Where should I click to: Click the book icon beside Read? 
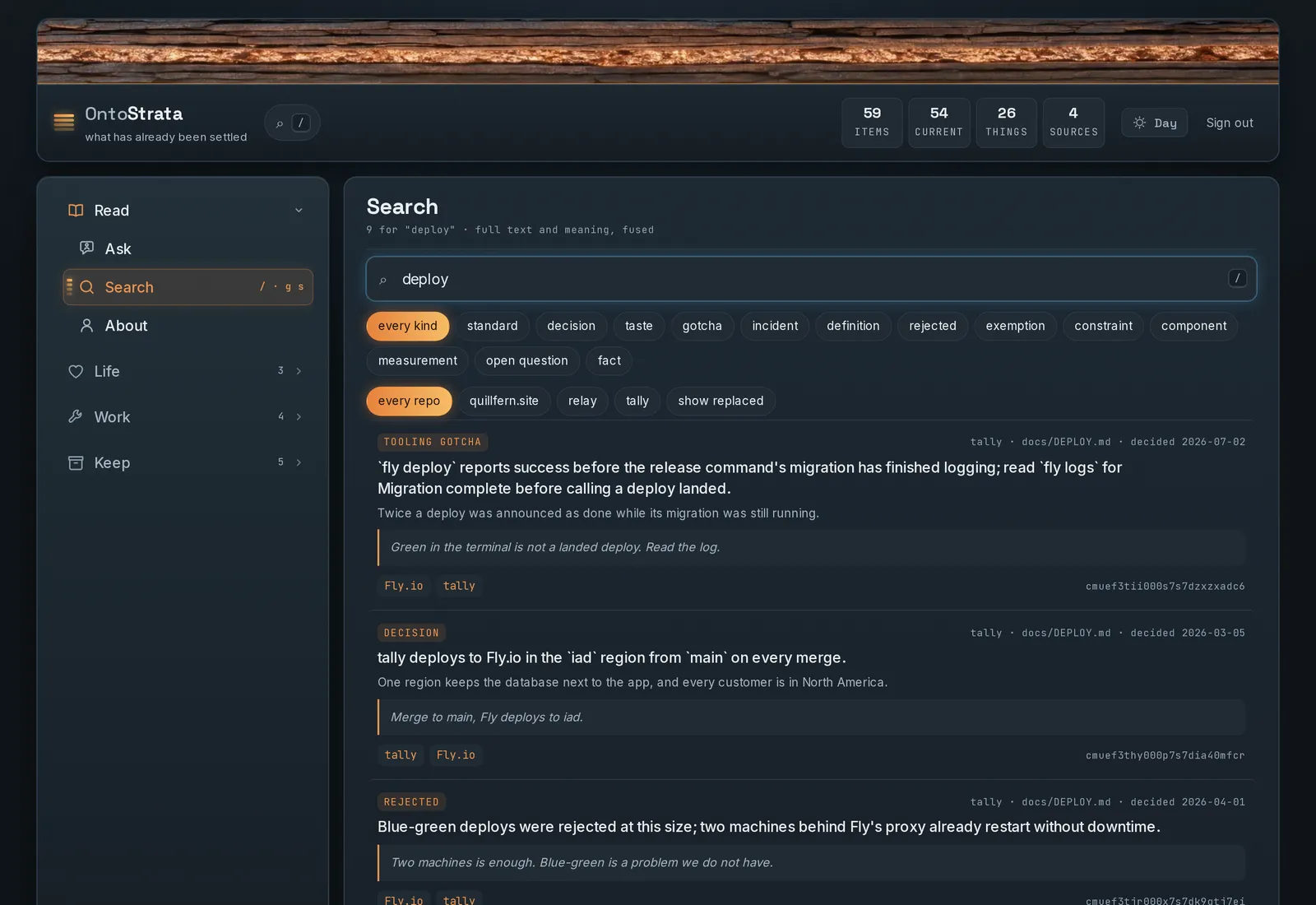[x=76, y=211]
